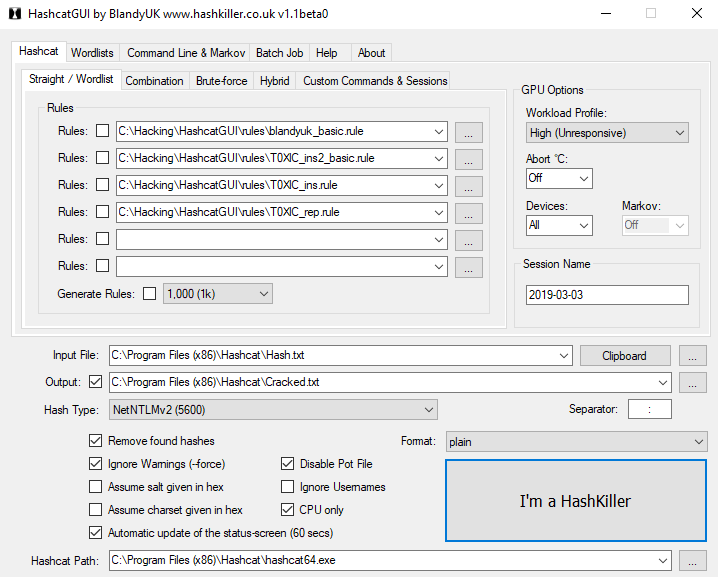The height and width of the screenshot is (577, 718).
Task: Open the Format plain dropdown
Action: click(x=575, y=441)
